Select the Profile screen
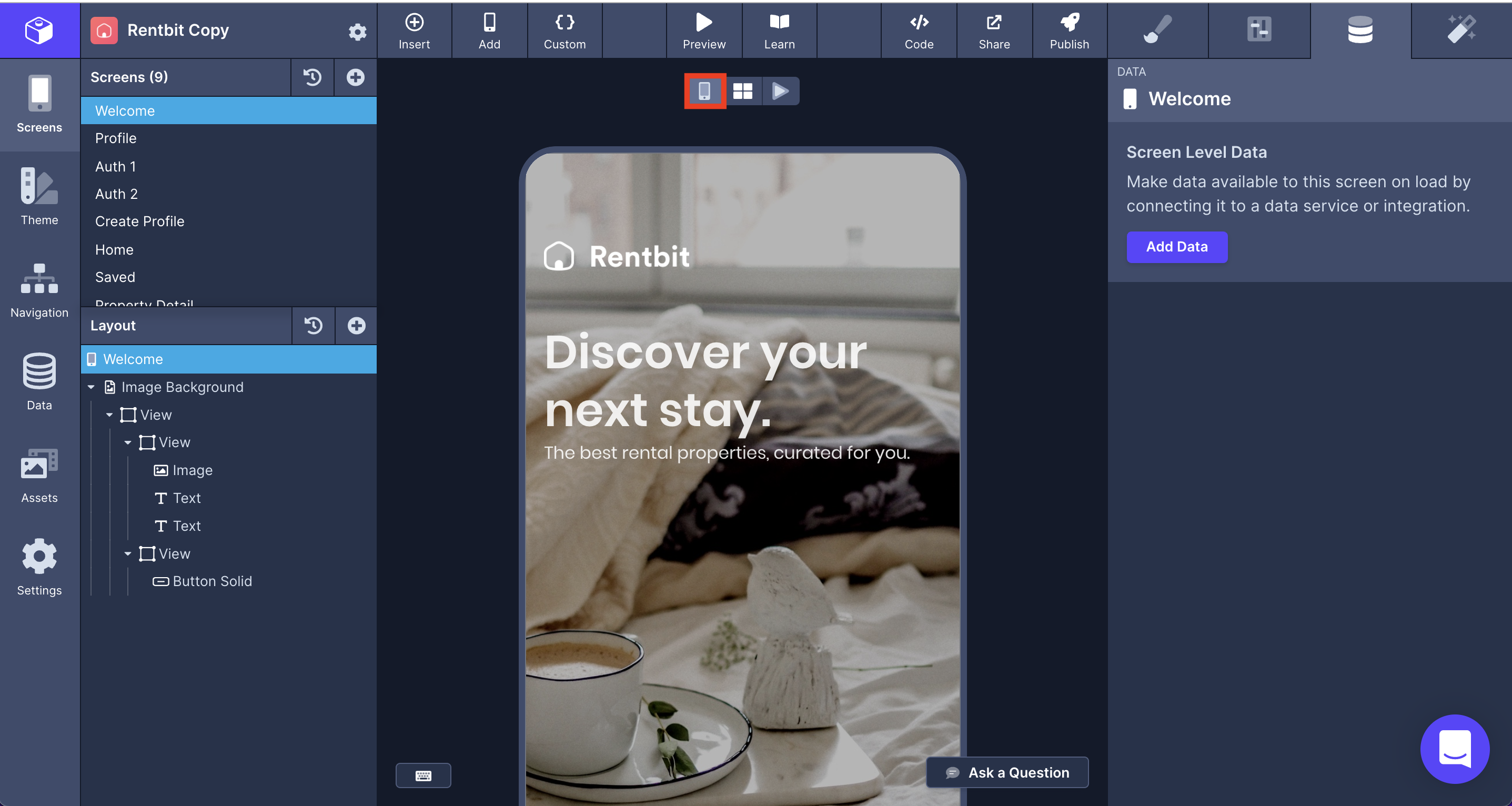The image size is (1512, 806). (x=228, y=138)
